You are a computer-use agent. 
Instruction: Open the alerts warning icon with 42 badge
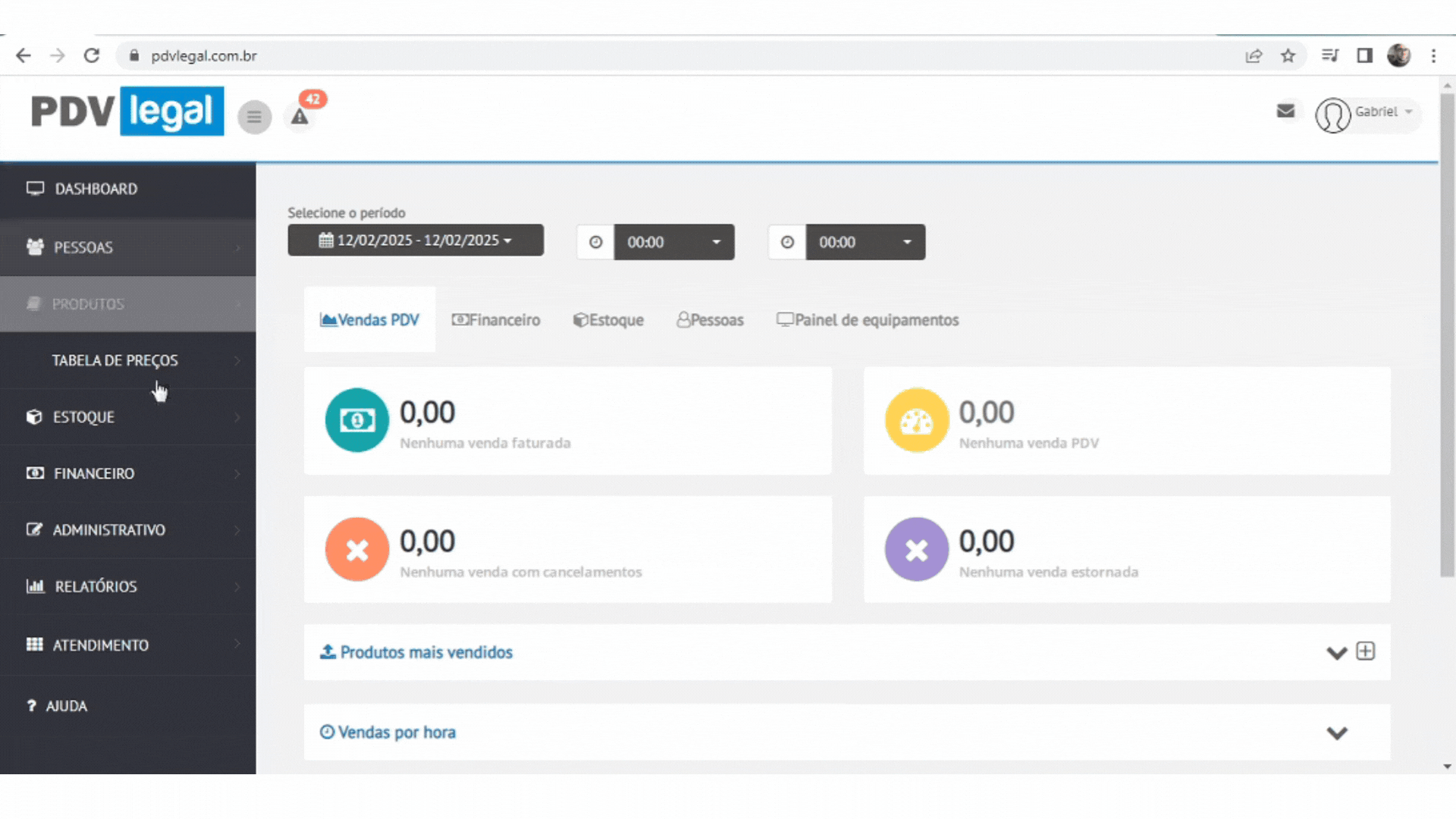click(x=300, y=116)
